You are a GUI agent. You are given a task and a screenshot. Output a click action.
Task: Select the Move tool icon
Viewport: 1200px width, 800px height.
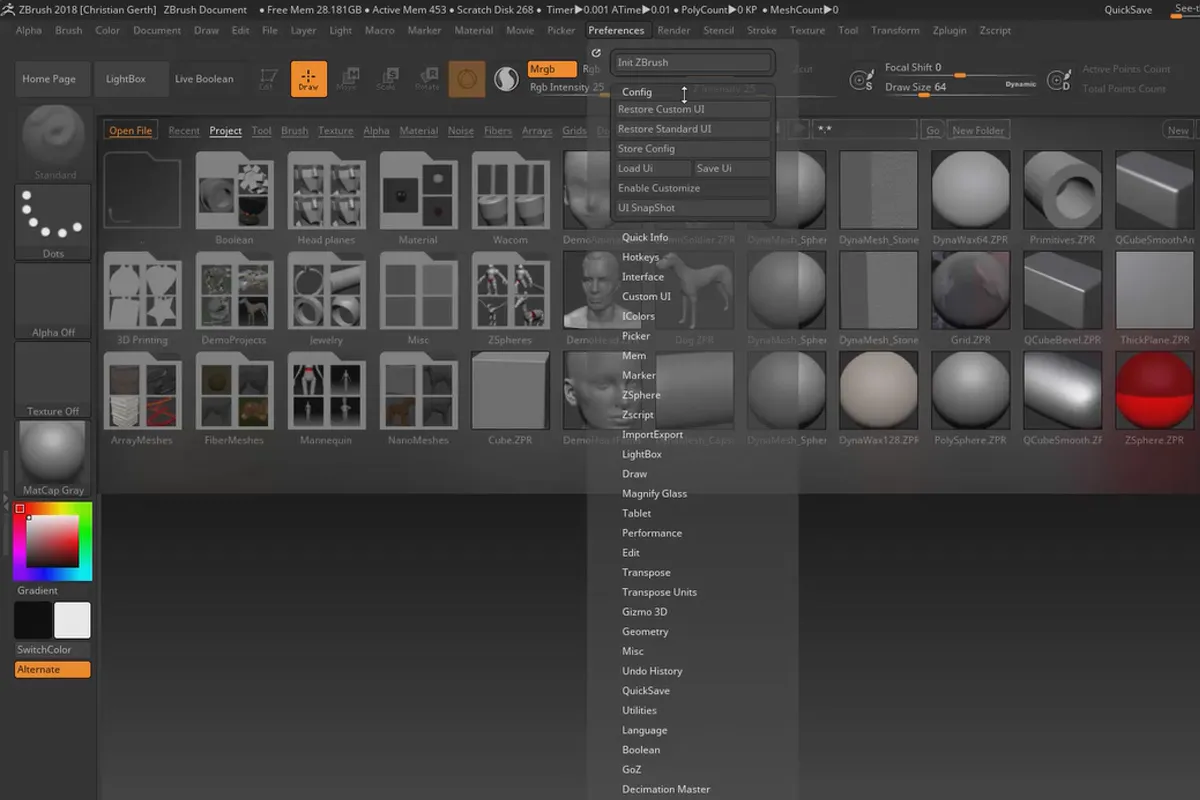click(347, 79)
